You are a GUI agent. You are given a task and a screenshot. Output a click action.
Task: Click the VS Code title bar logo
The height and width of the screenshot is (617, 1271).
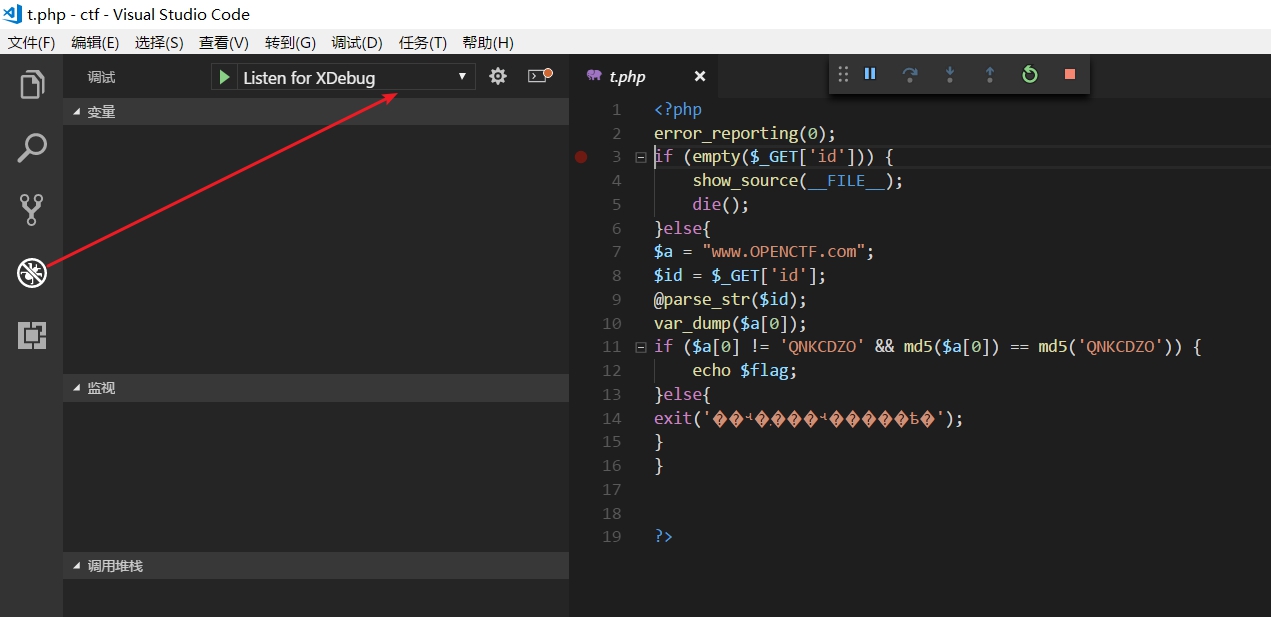(14, 14)
